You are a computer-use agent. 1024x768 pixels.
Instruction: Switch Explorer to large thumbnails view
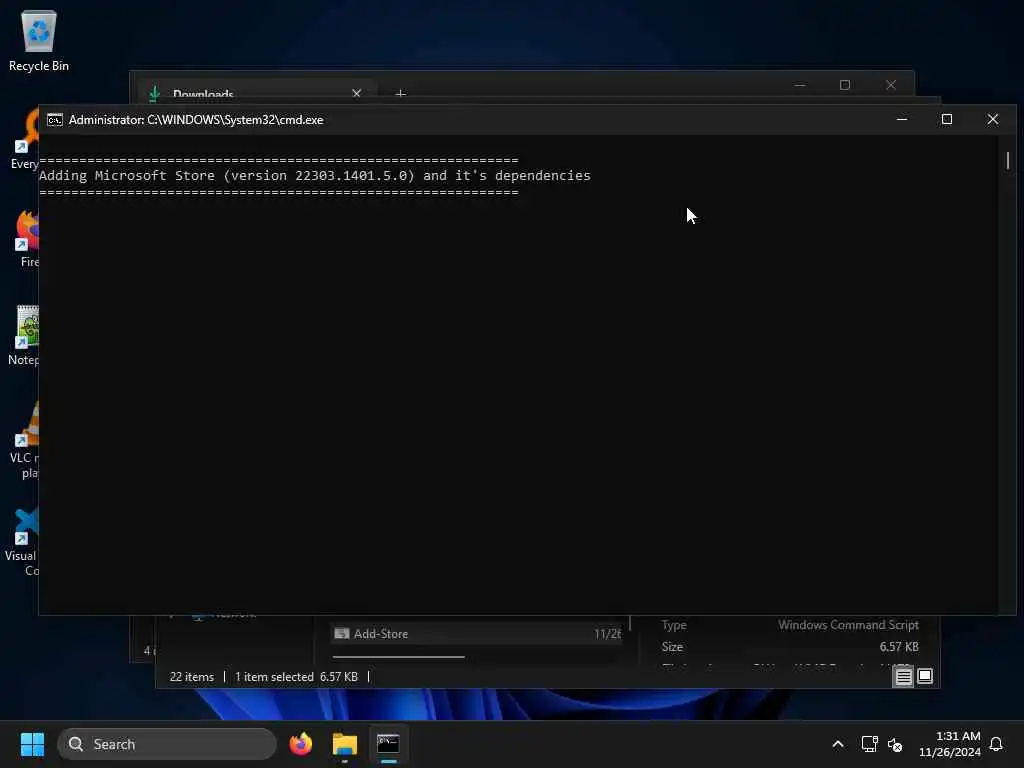[925, 677]
